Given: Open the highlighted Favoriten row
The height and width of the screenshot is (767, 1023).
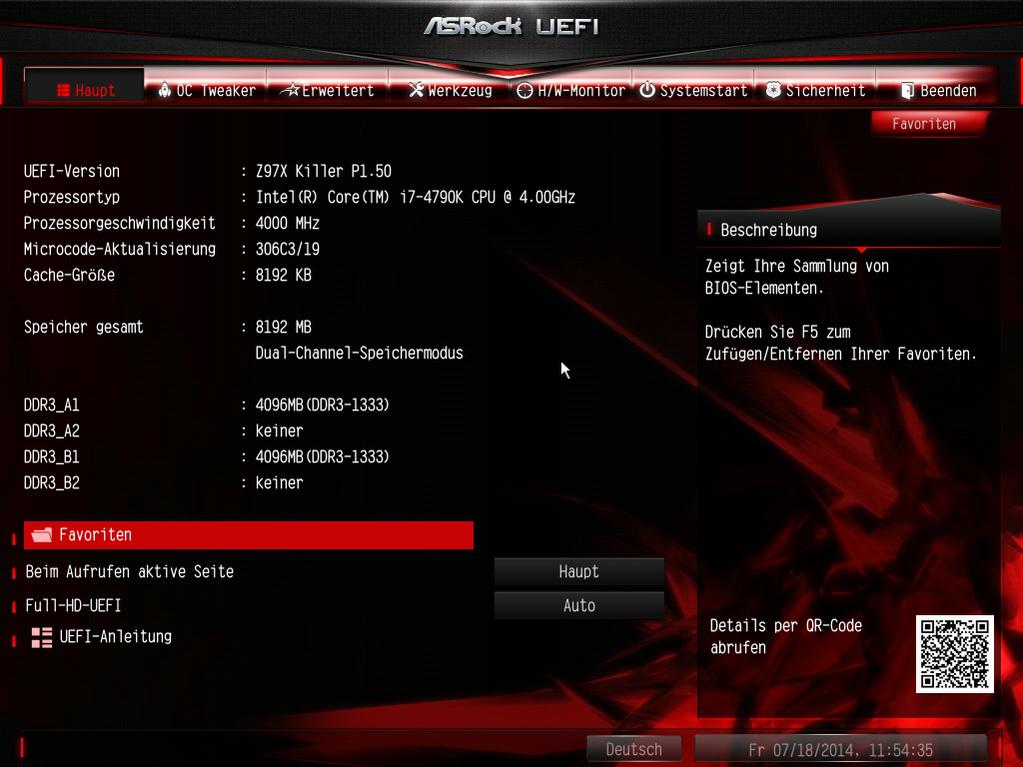Looking at the screenshot, I should click(x=249, y=535).
